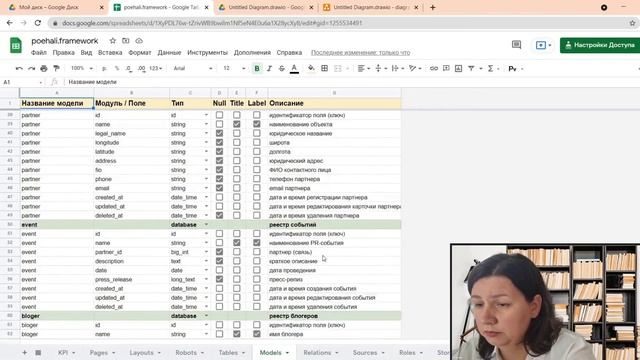The image size is (640, 360).
Task: Add a new sheet with plus button
Action: 24,353
